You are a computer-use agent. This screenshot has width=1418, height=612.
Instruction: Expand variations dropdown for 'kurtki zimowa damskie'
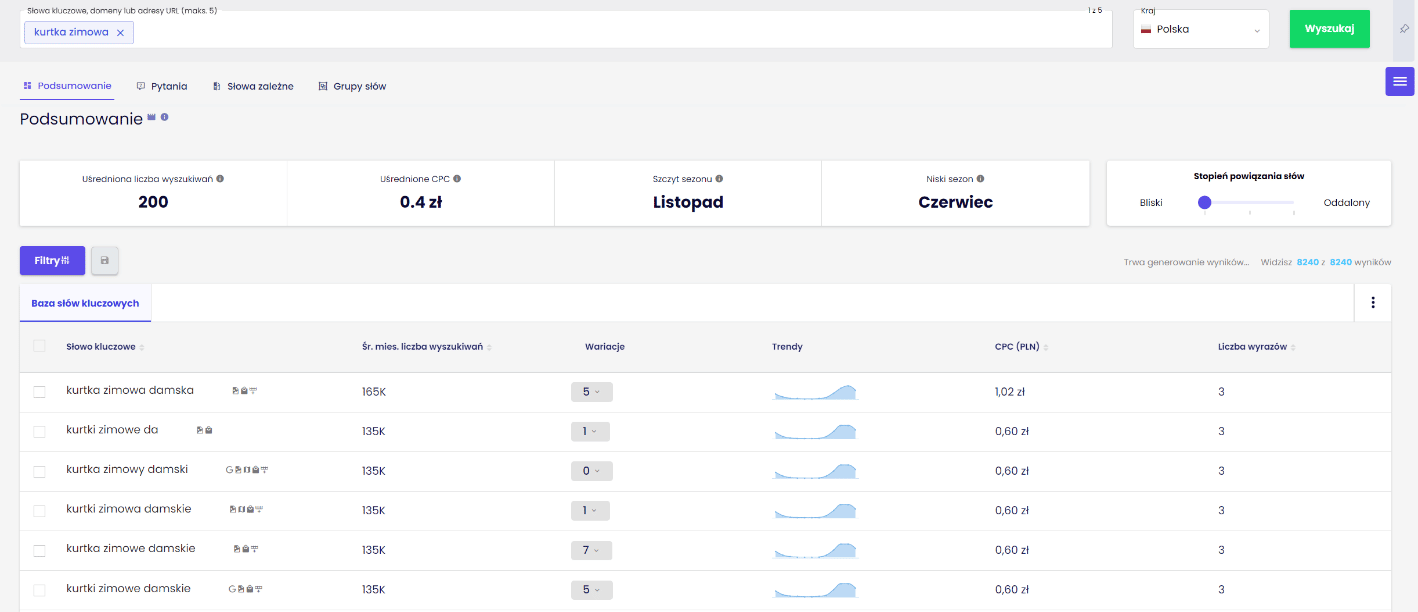(590, 510)
